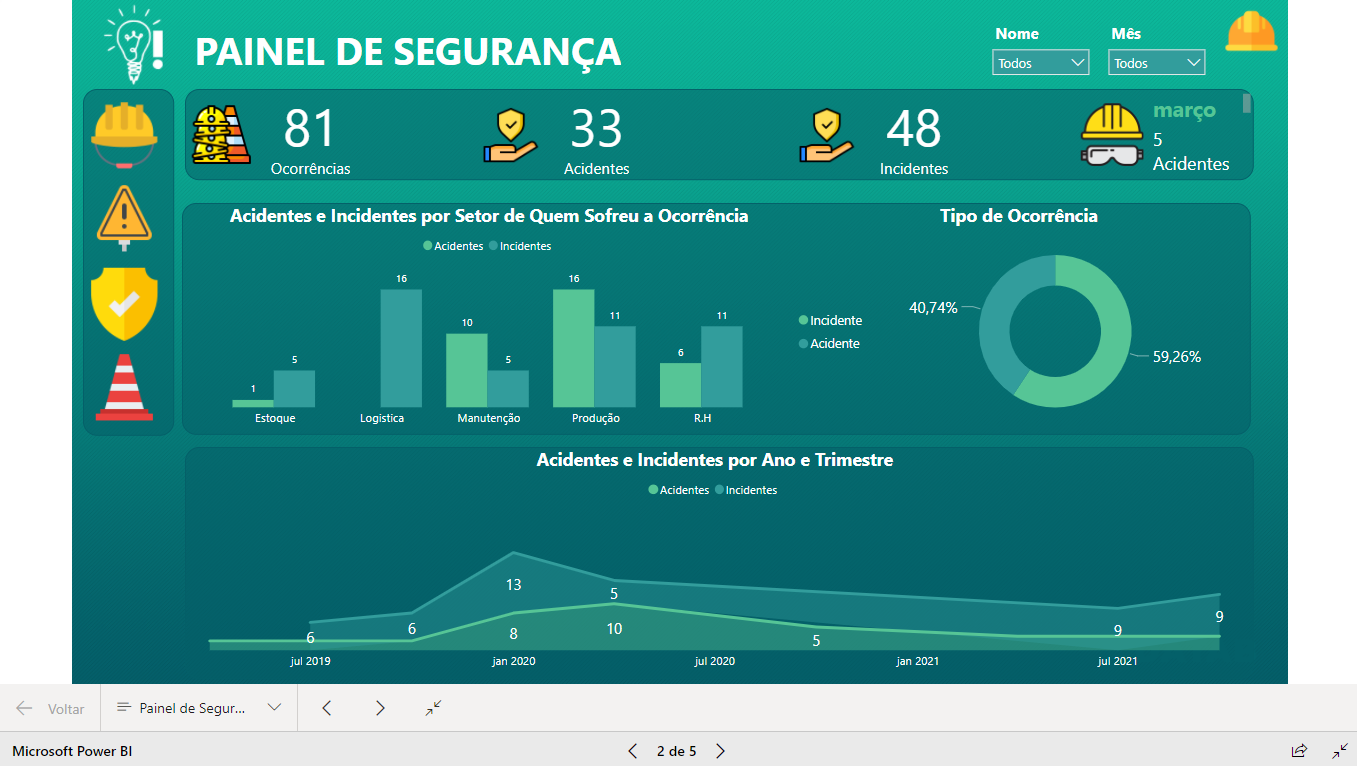The image size is (1357, 766).
Task: Go to next page from '2 de 5'
Action: coord(721,751)
